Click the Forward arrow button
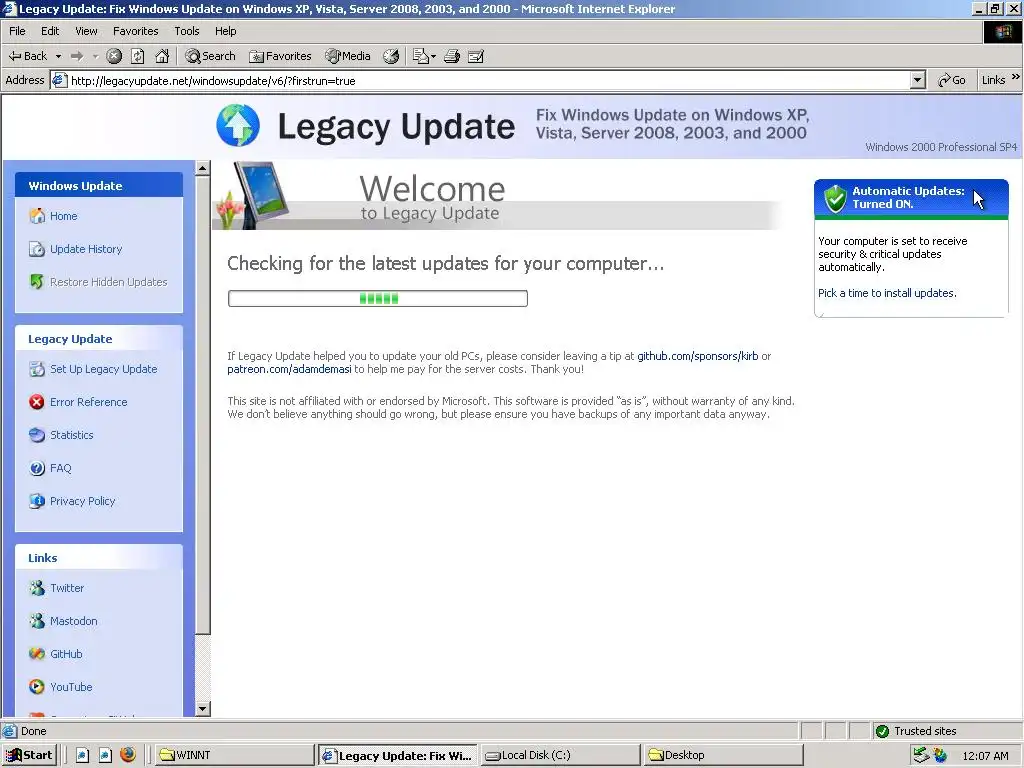This screenshot has height=768, width=1024. point(76,56)
